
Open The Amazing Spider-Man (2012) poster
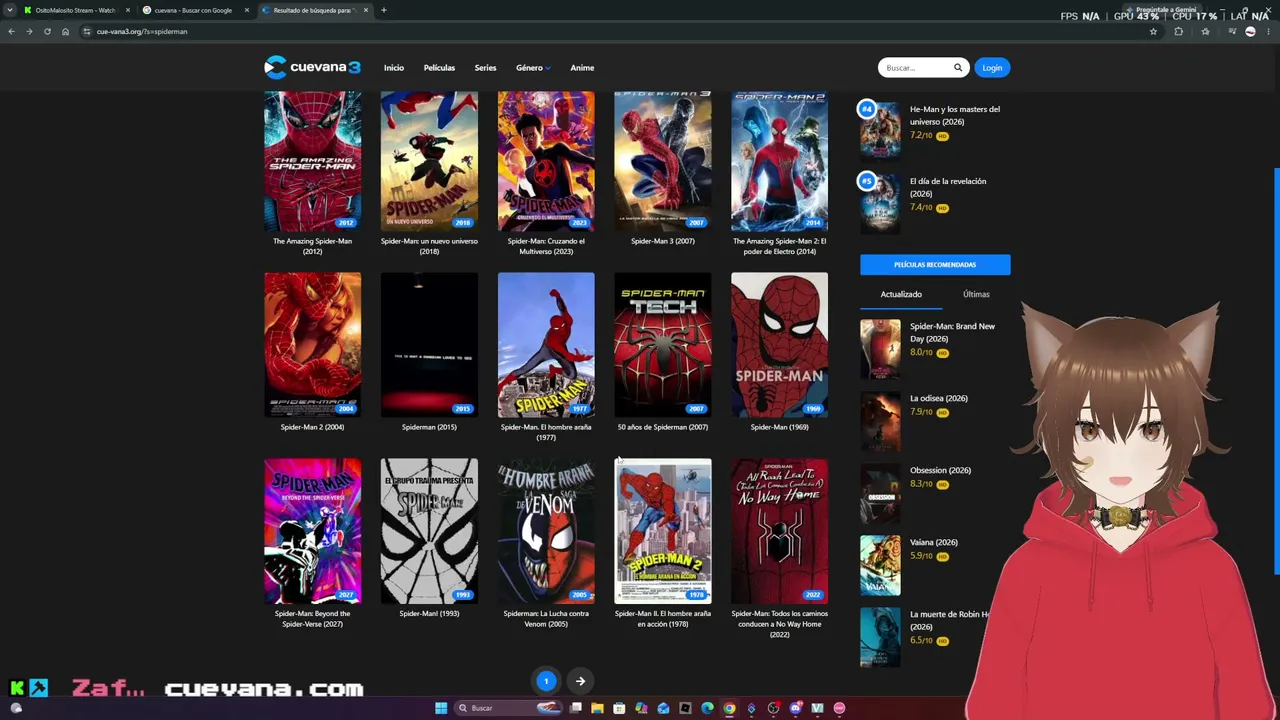tap(312, 161)
